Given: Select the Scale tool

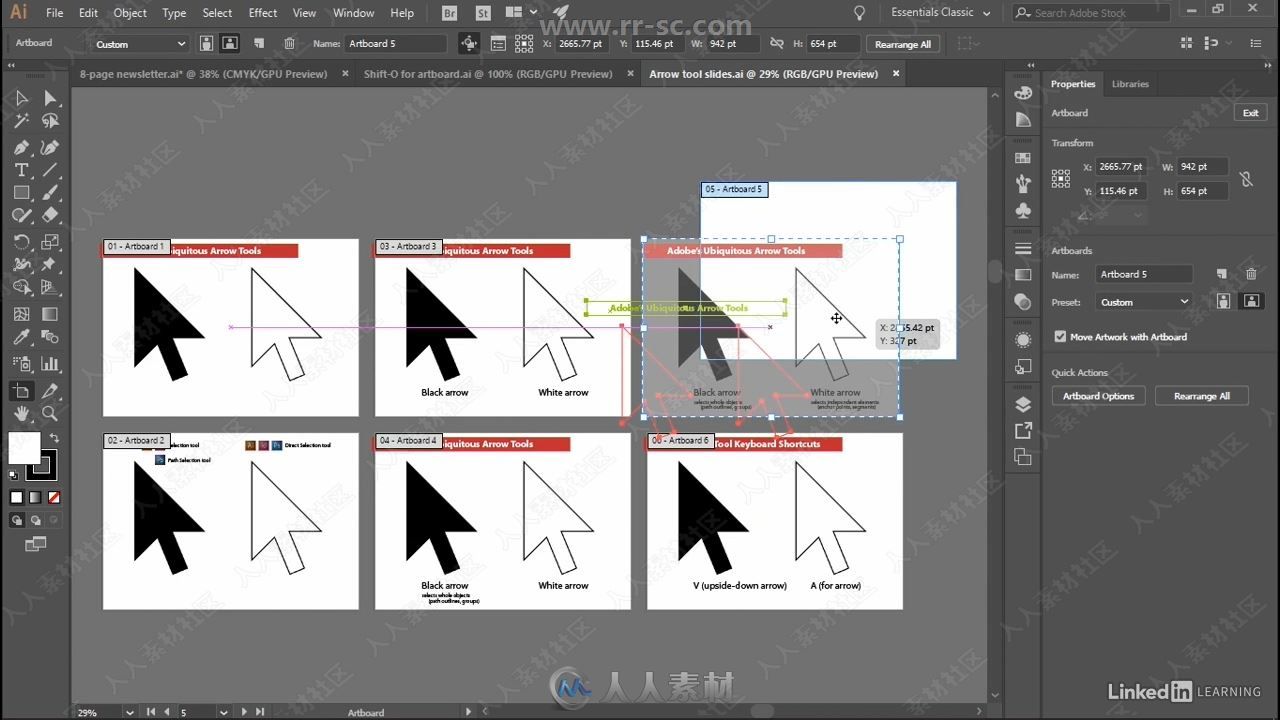Looking at the screenshot, I should 50,242.
